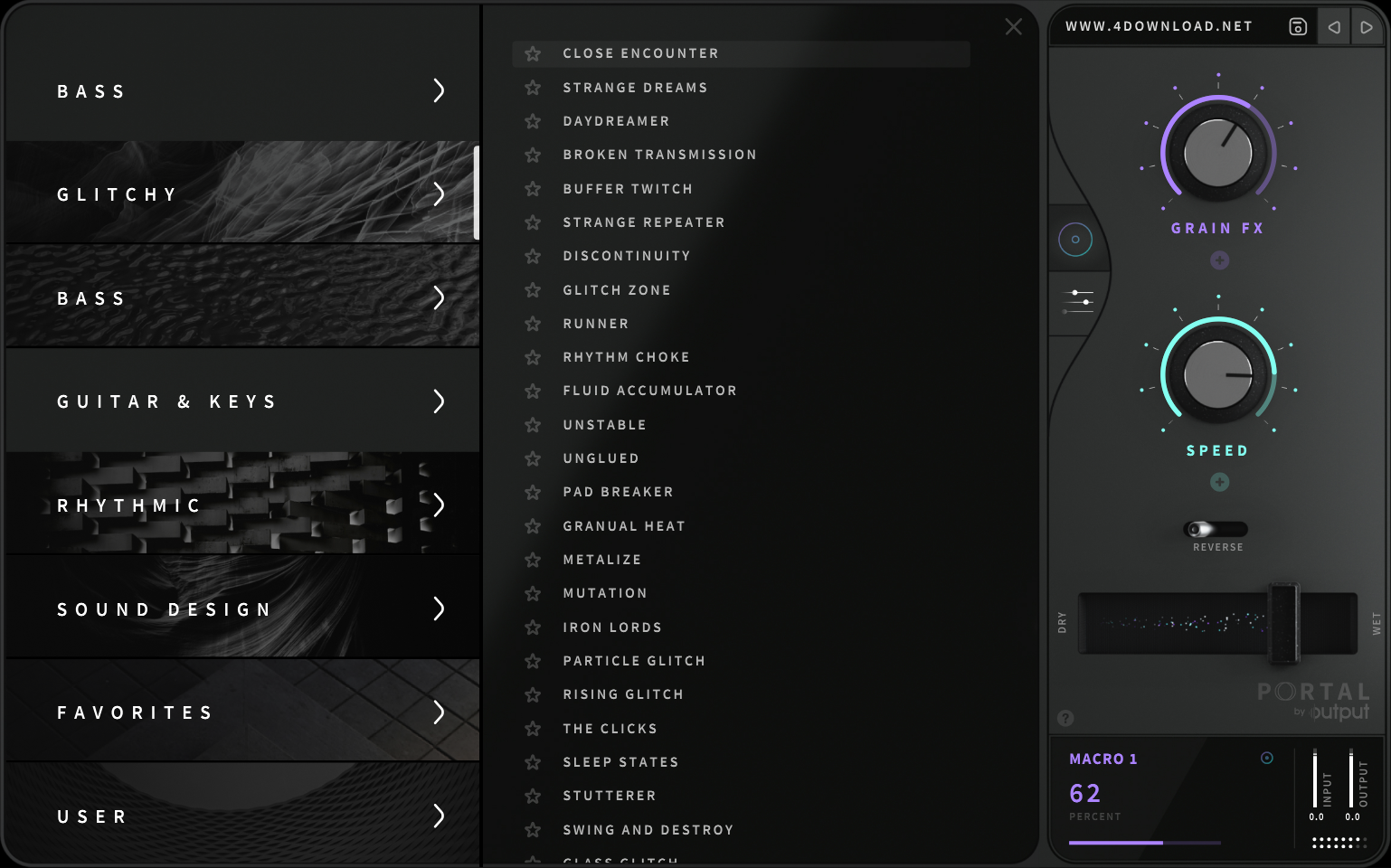Viewport: 1391px width, 868px height.
Task: Click the plus button under Speed
Action: 1220,482
